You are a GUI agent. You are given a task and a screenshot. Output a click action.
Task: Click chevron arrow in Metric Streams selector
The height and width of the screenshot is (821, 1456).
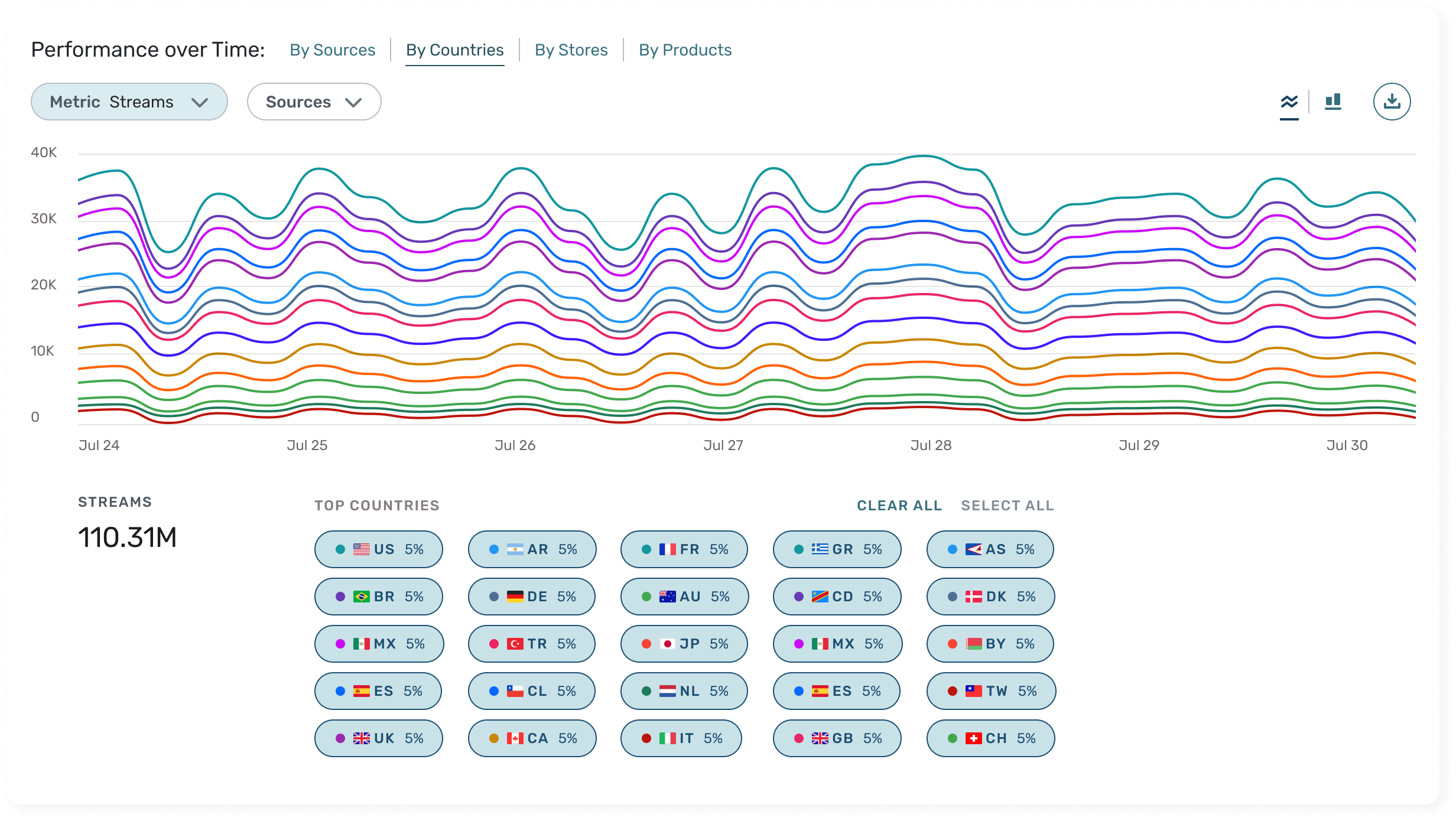pyautogui.click(x=200, y=102)
